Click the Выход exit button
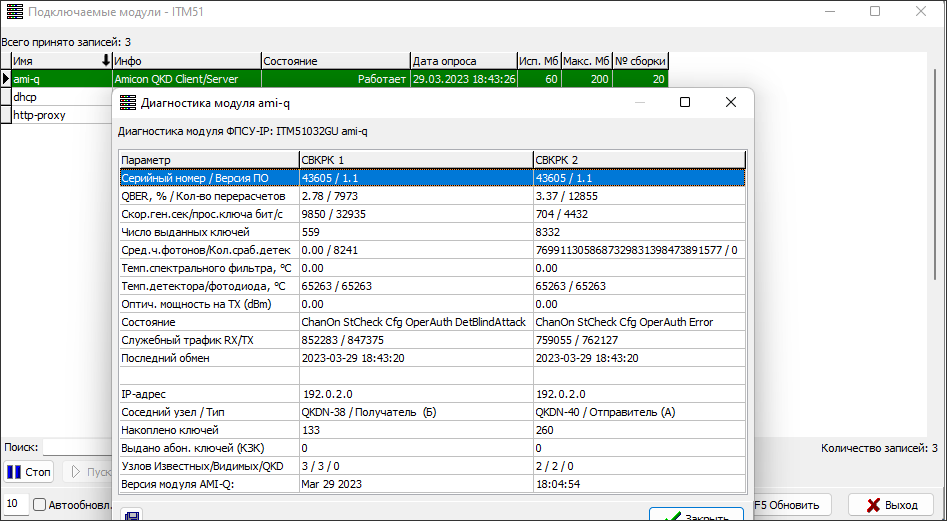The height and width of the screenshot is (521, 947). coord(890,505)
